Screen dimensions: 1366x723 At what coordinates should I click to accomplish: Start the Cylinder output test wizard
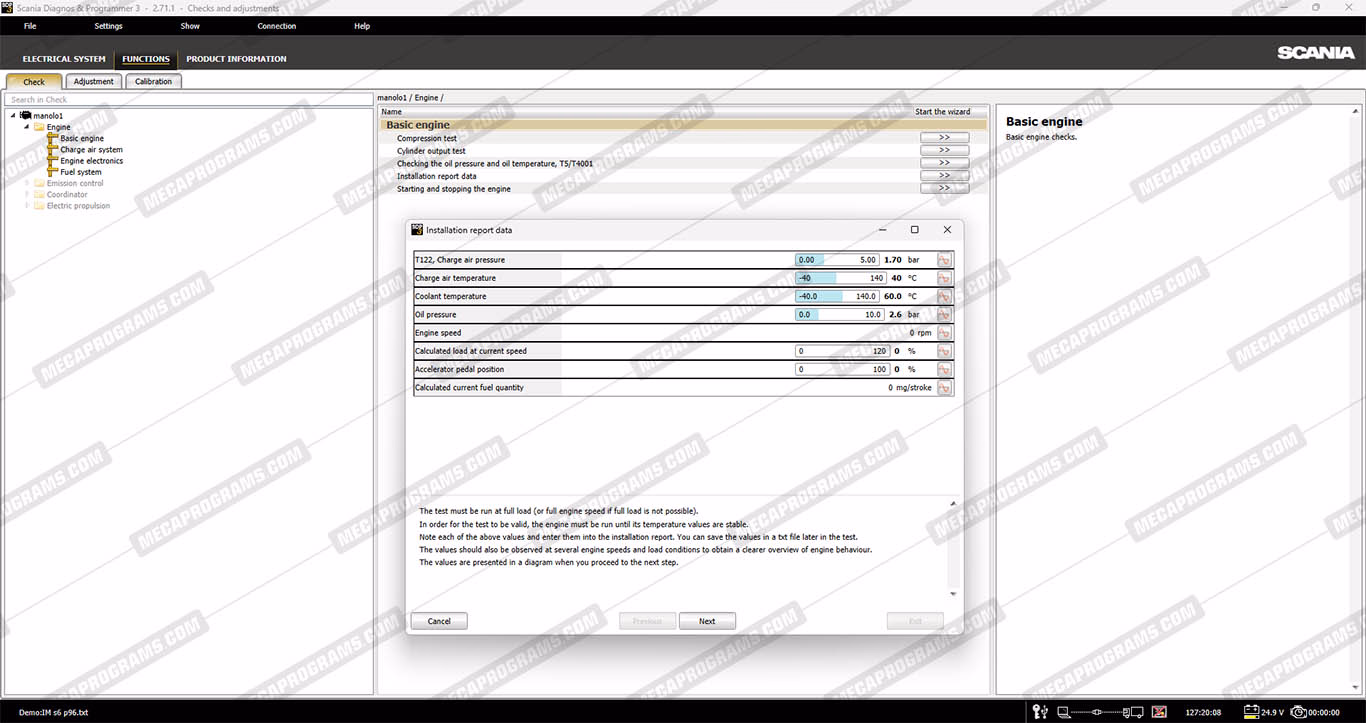click(x=944, y=151)
